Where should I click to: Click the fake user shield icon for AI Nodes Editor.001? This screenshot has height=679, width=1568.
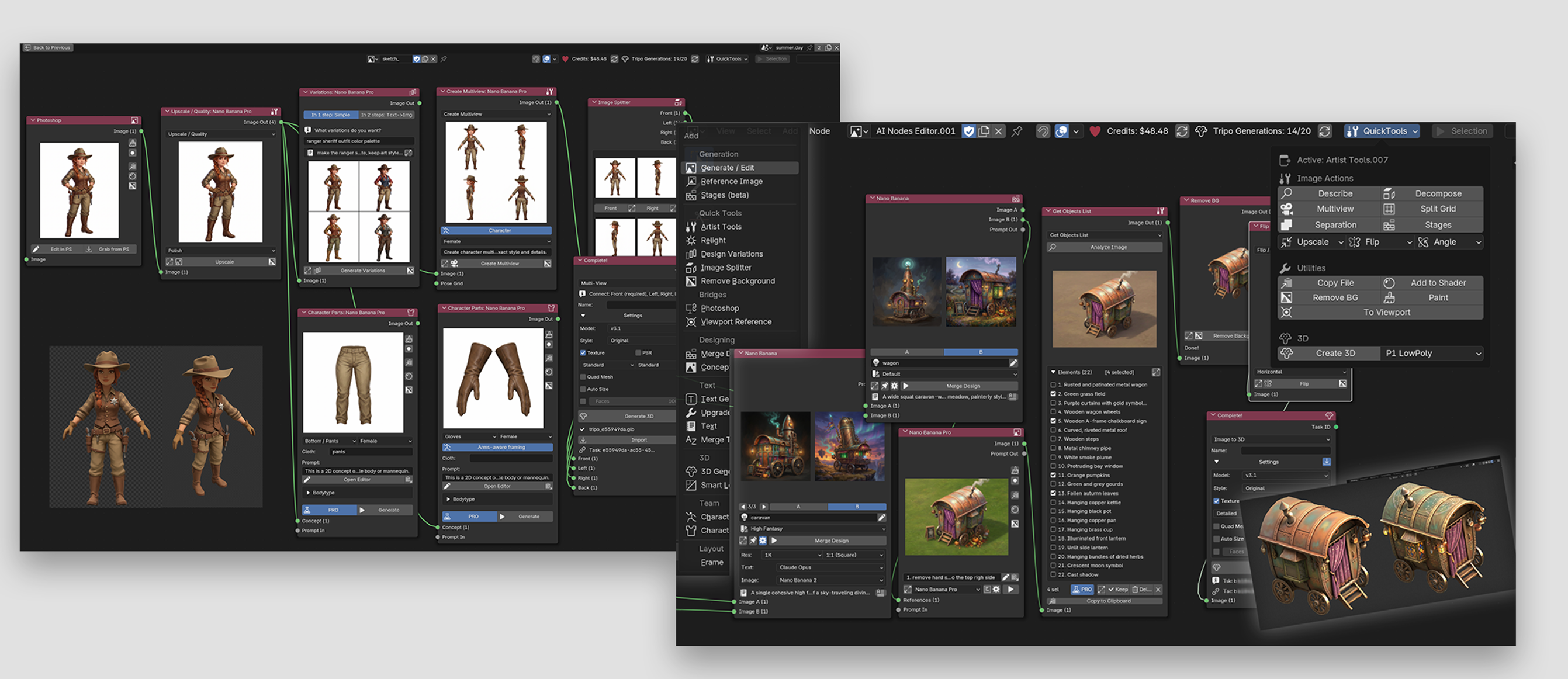coord(969,131)
